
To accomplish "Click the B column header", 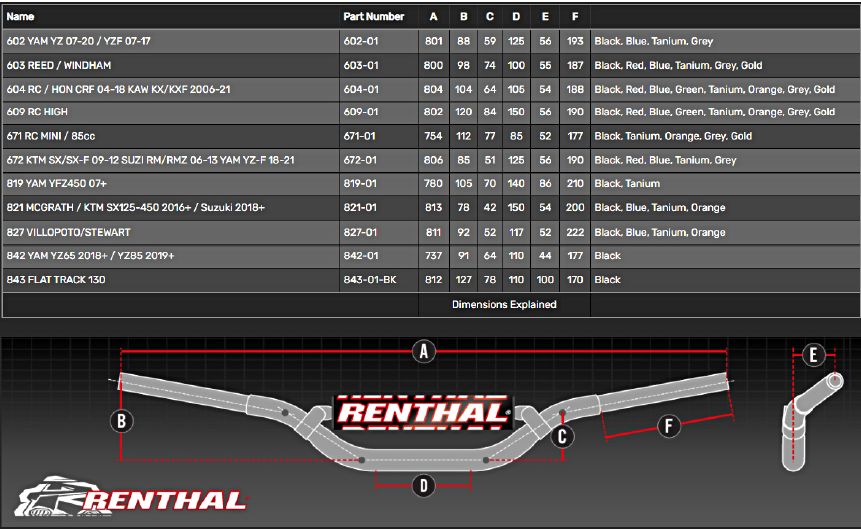I will pyautogui.click(x=463, y=16).
